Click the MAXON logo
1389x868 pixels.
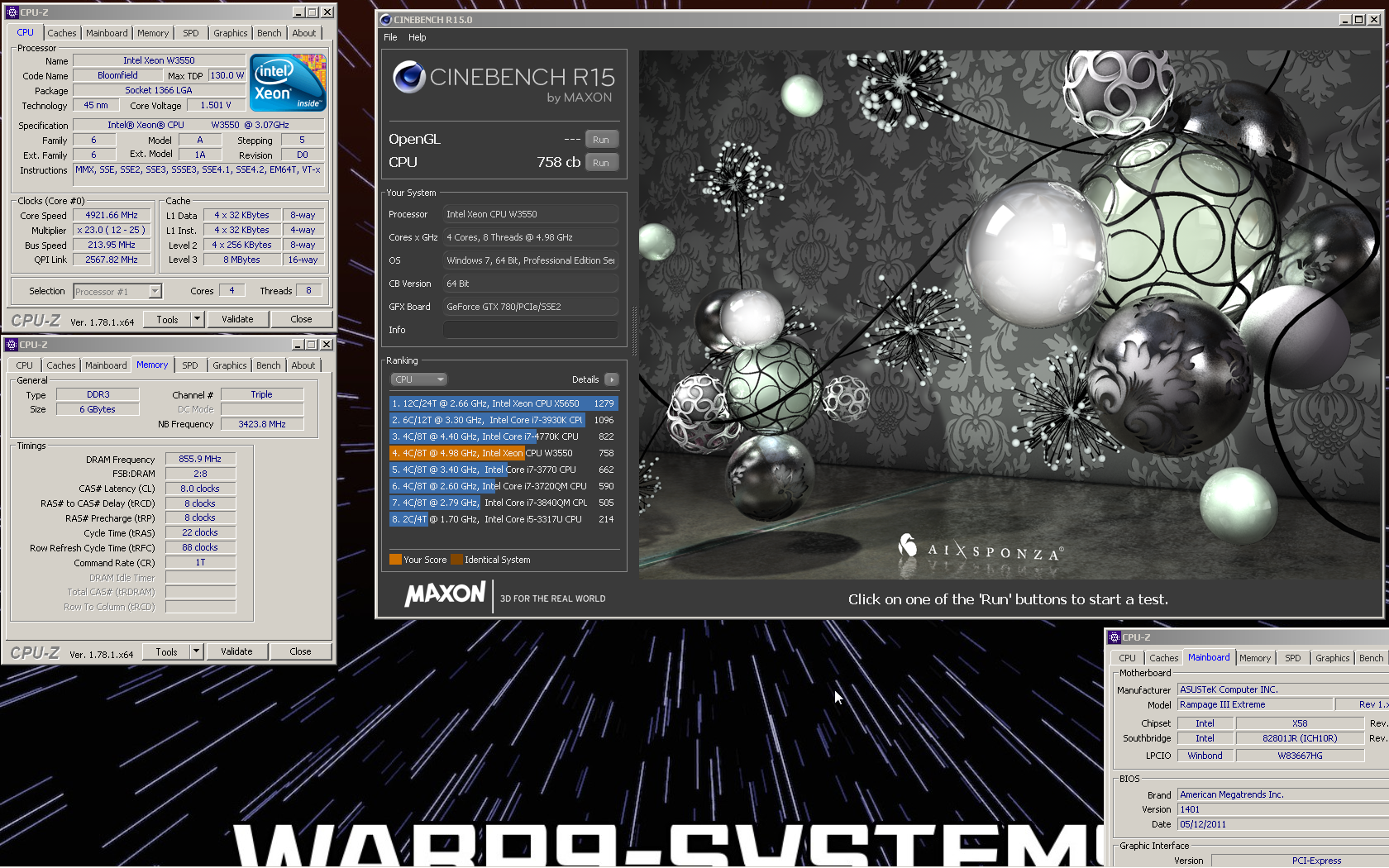tap(445, 594)
